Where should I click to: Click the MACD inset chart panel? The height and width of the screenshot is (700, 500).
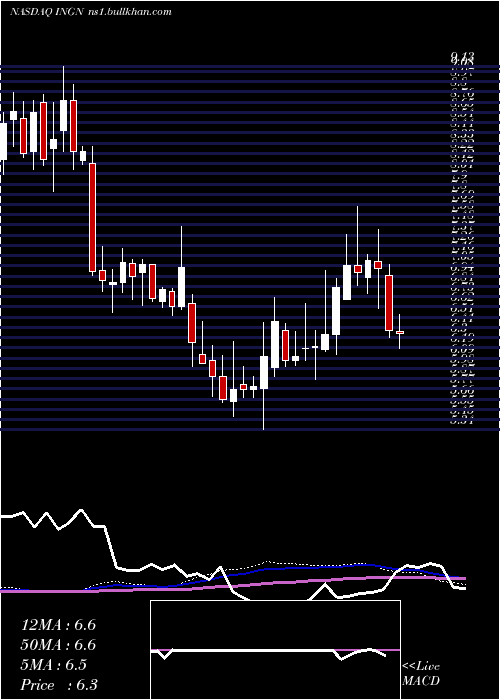click(275, 650)
